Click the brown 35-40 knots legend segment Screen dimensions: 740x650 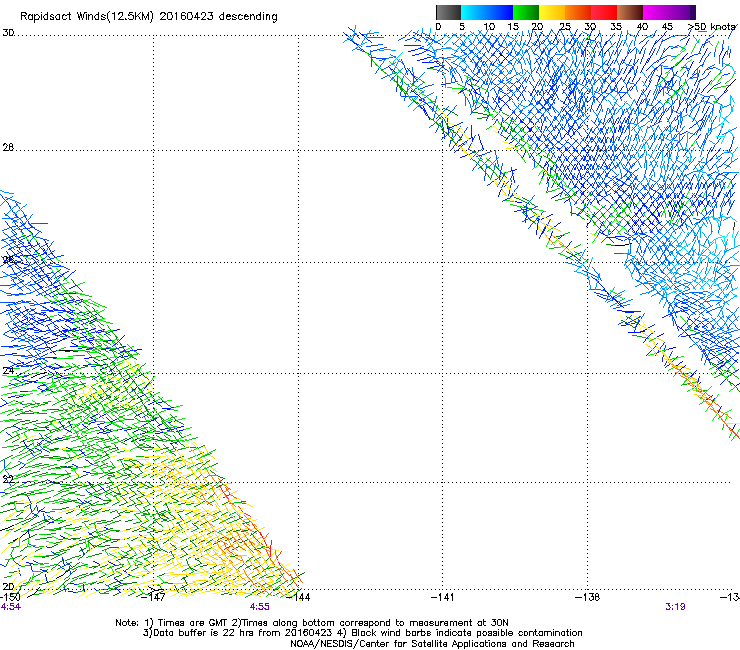(x=630, y=12)
